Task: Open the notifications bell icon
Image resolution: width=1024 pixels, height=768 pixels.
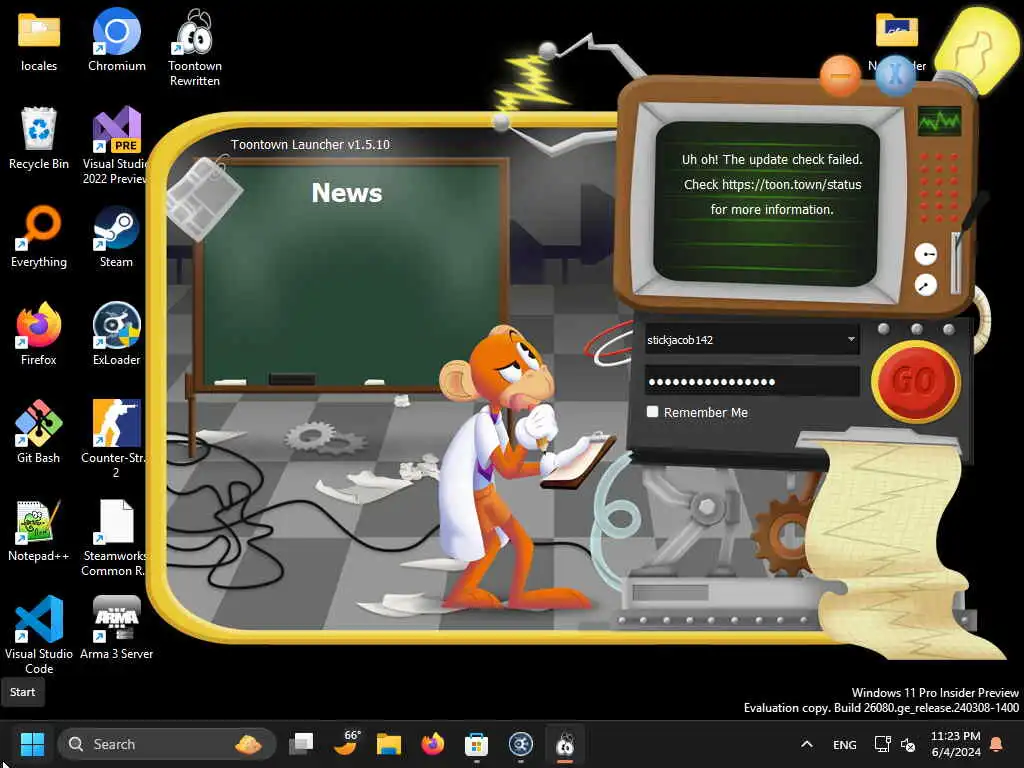Action: click(x=997, y=744)
